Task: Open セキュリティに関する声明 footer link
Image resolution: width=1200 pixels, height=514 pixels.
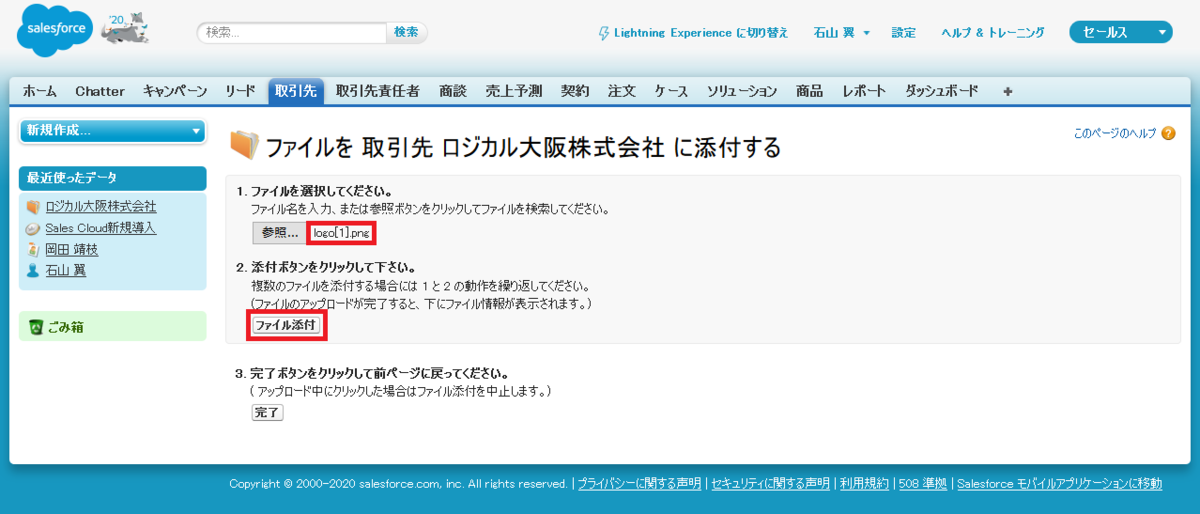Action: pyautogui.click(x=771, y=484)
